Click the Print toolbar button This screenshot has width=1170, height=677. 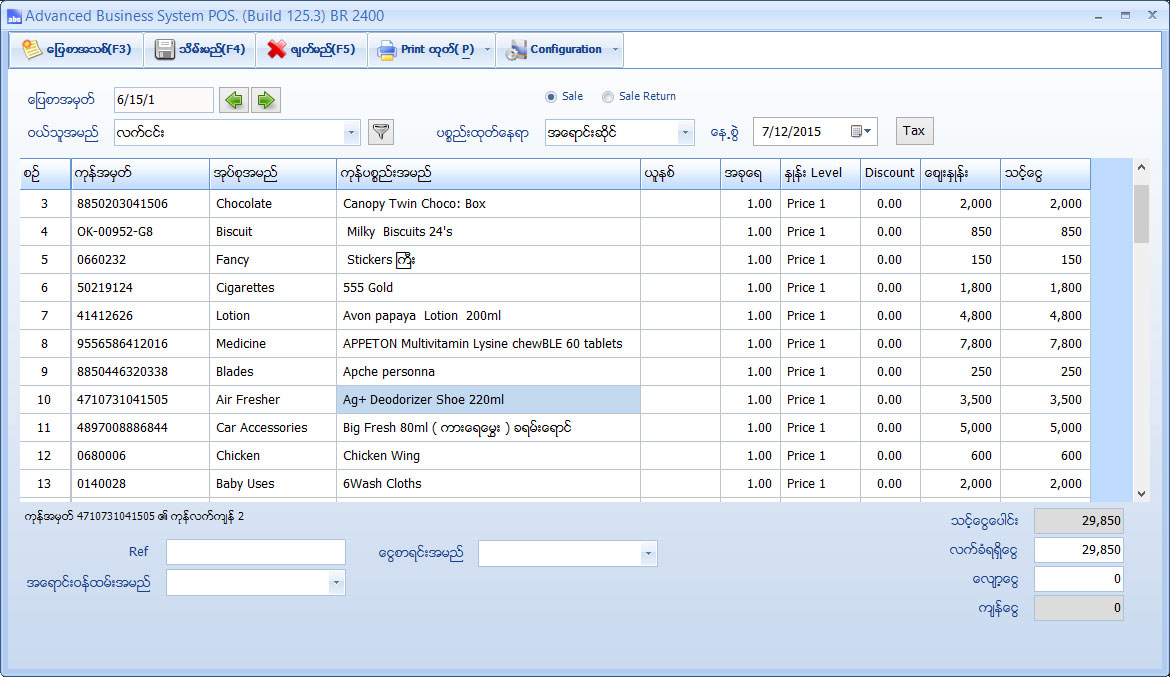click(x=425, y=49)
